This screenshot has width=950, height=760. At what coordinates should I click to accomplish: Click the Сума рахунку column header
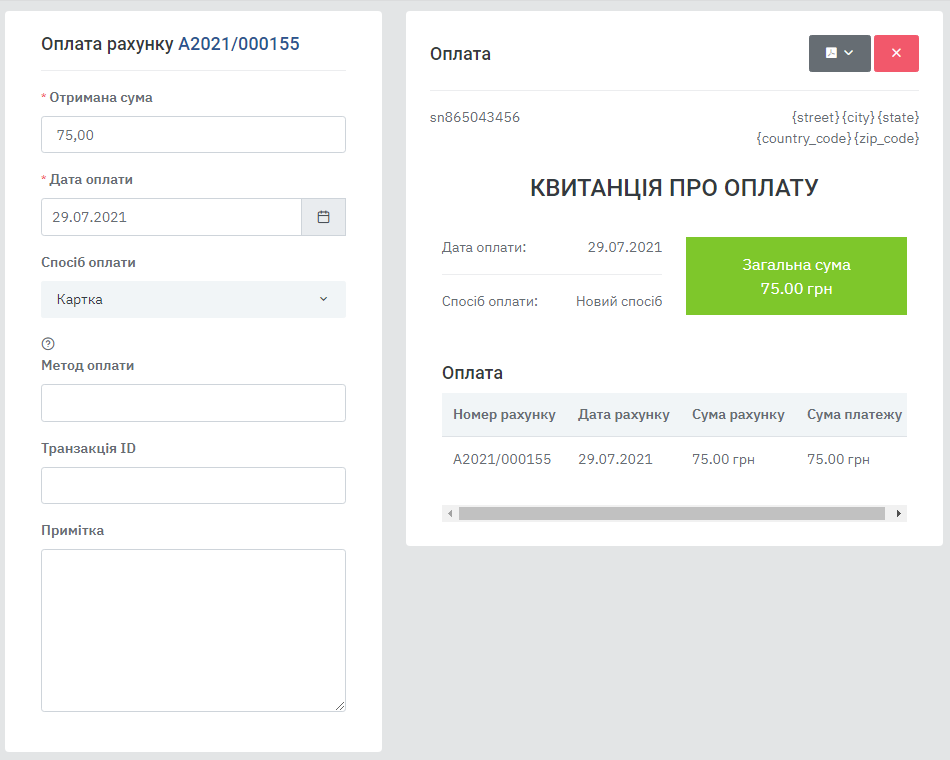pos(738,414)
